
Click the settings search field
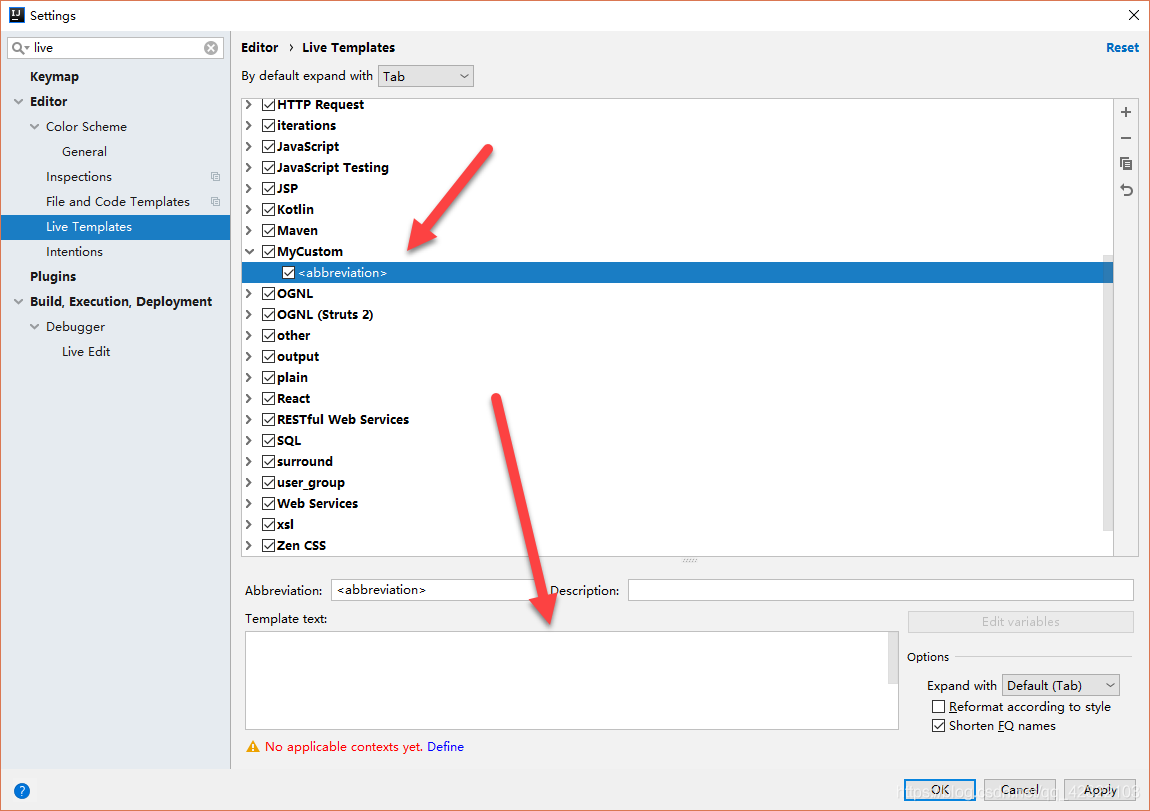click(x=117, y=48)
